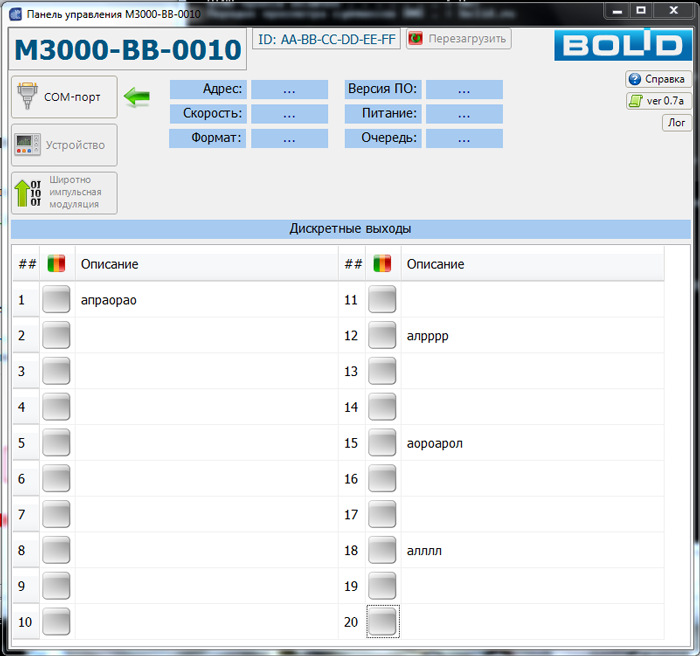Screen dimensions: 700x656
Task: Click the window icon in title bar
Action: pyautogui.click(x=15, y=13)
